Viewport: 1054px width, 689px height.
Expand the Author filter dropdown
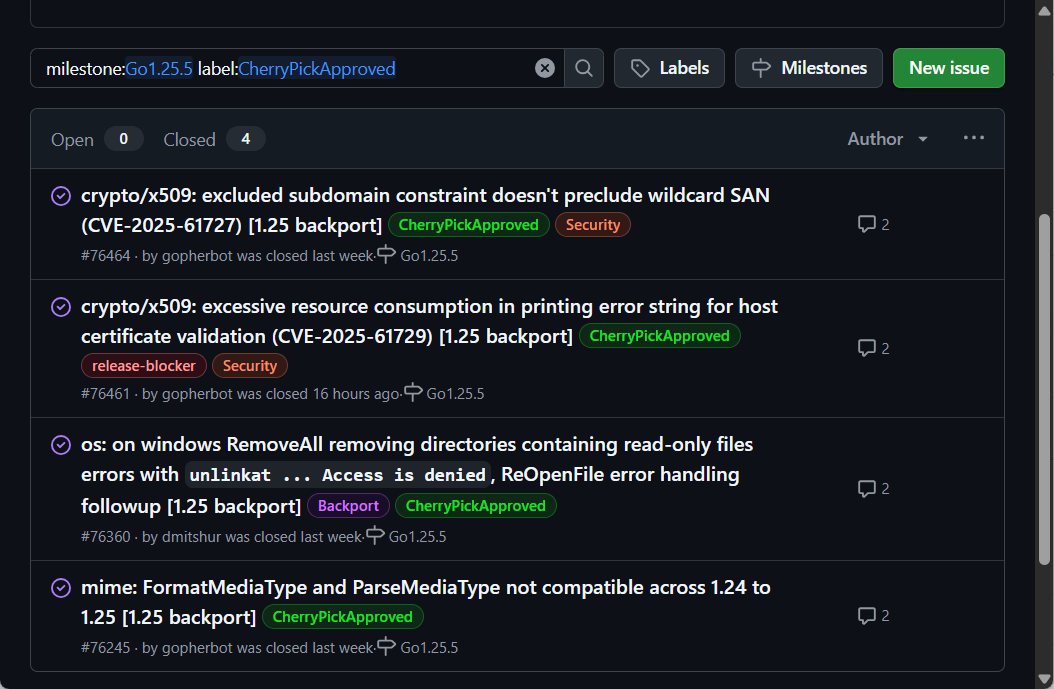tap(887, 139)
